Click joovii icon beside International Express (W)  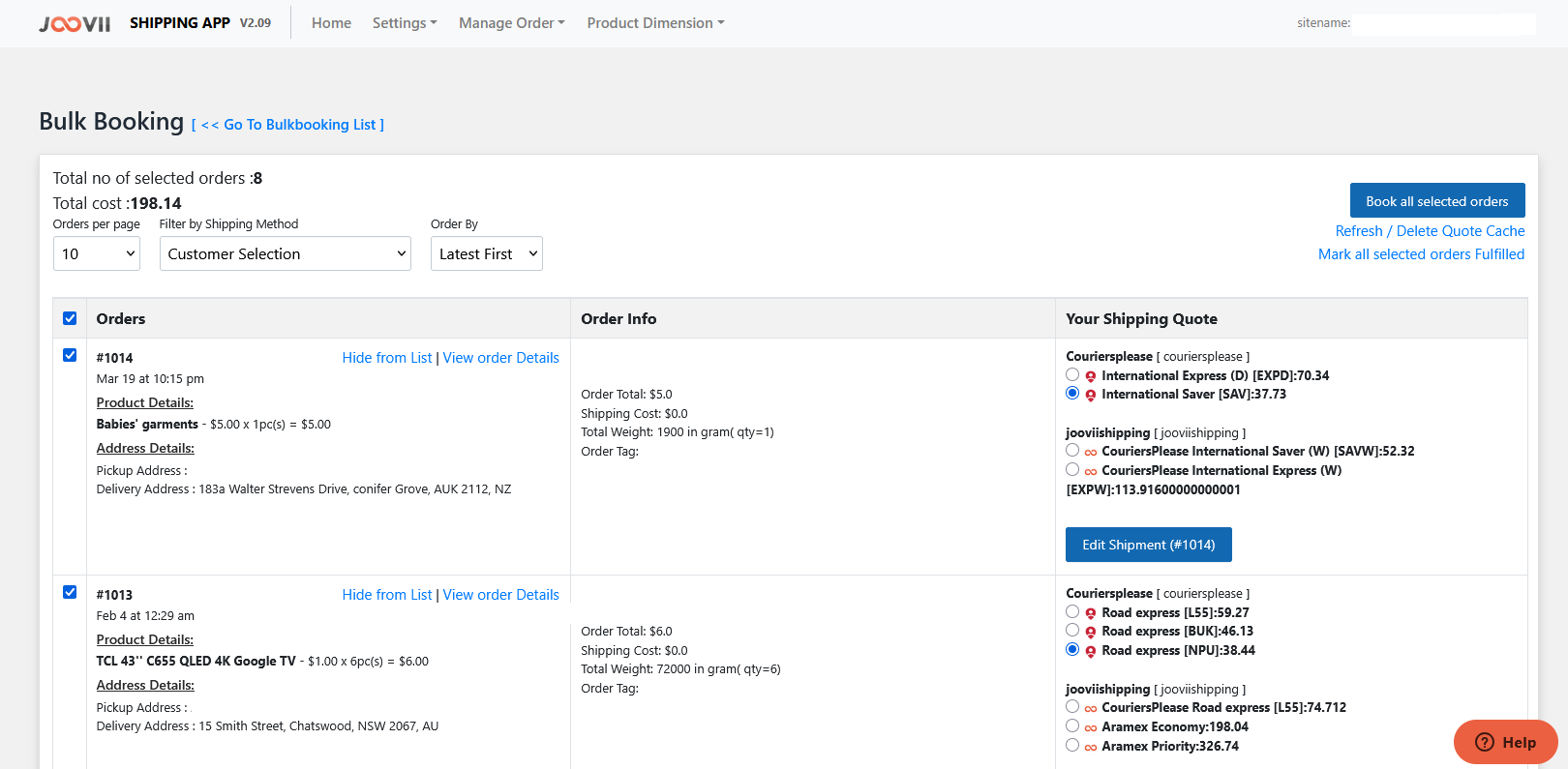[x=1091, y=472]
